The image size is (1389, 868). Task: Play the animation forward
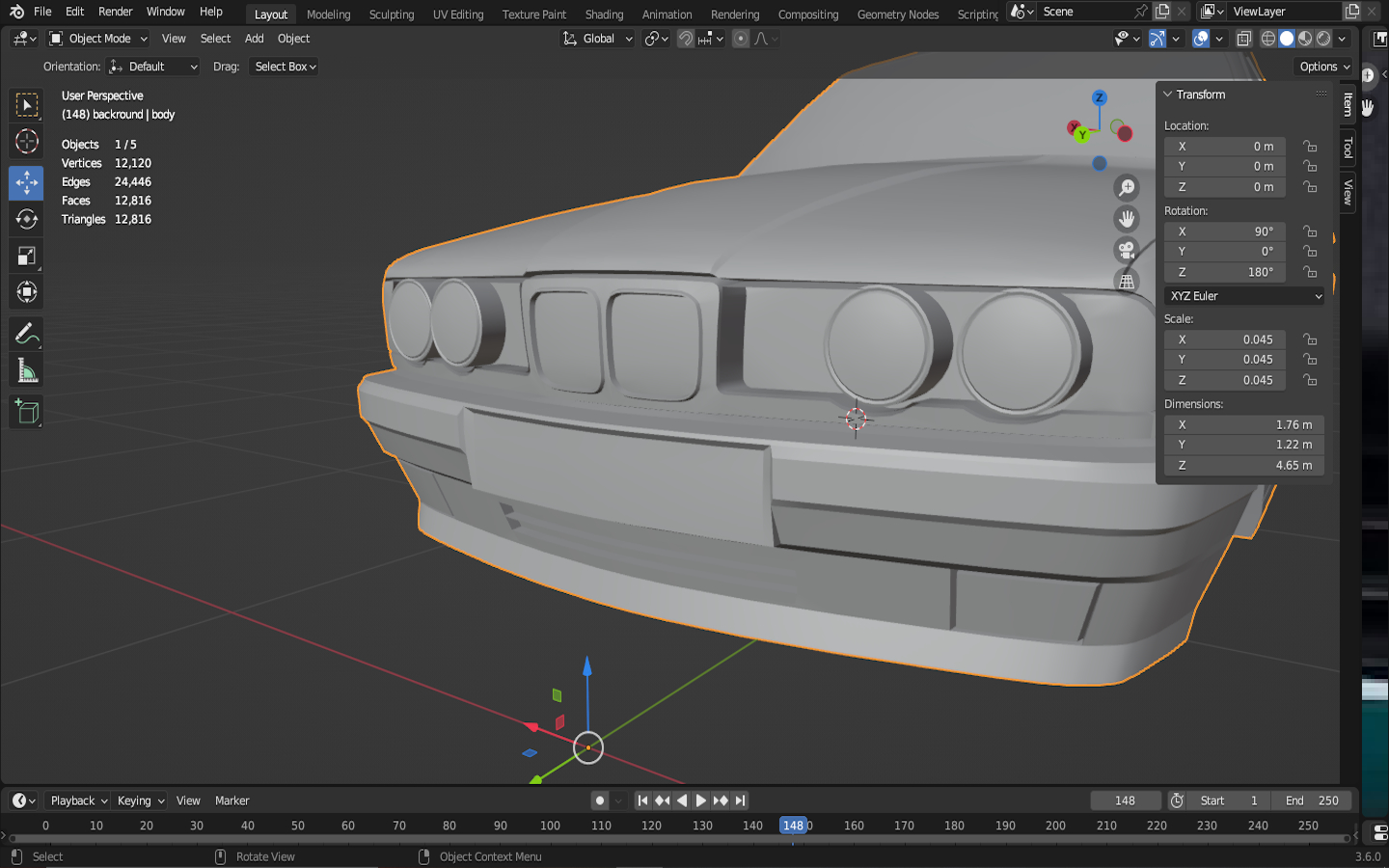[x=701, y=800]
